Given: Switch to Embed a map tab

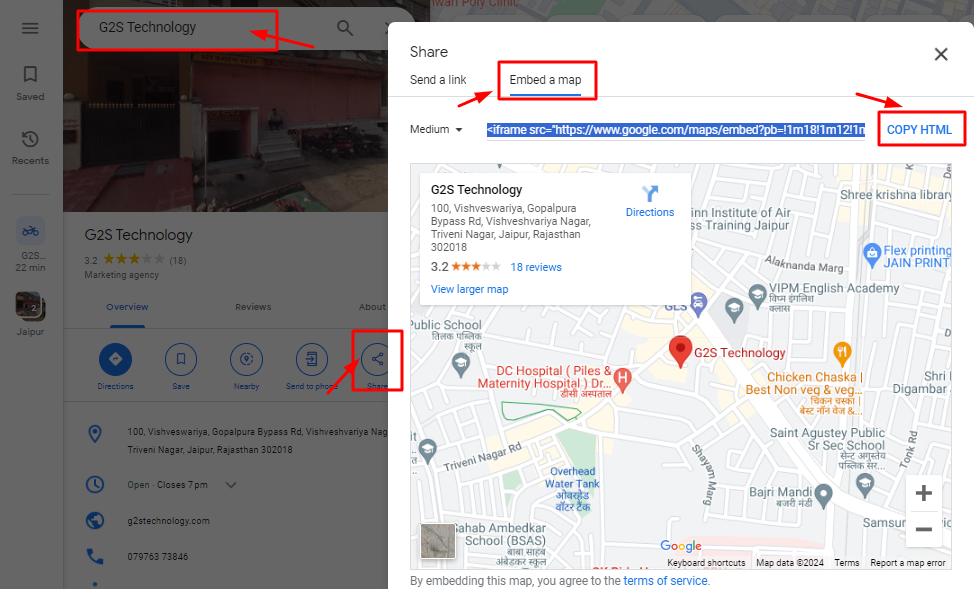Looking at the screenshot, I should tap(545, 80).
